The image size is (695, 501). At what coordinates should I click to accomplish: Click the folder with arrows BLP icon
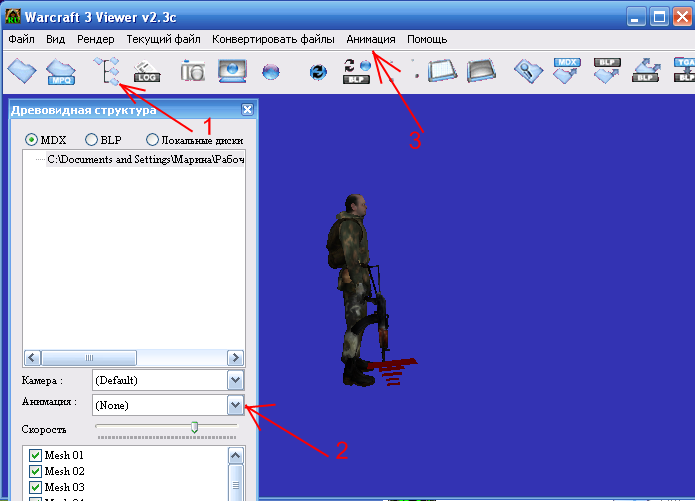[646, 70]
